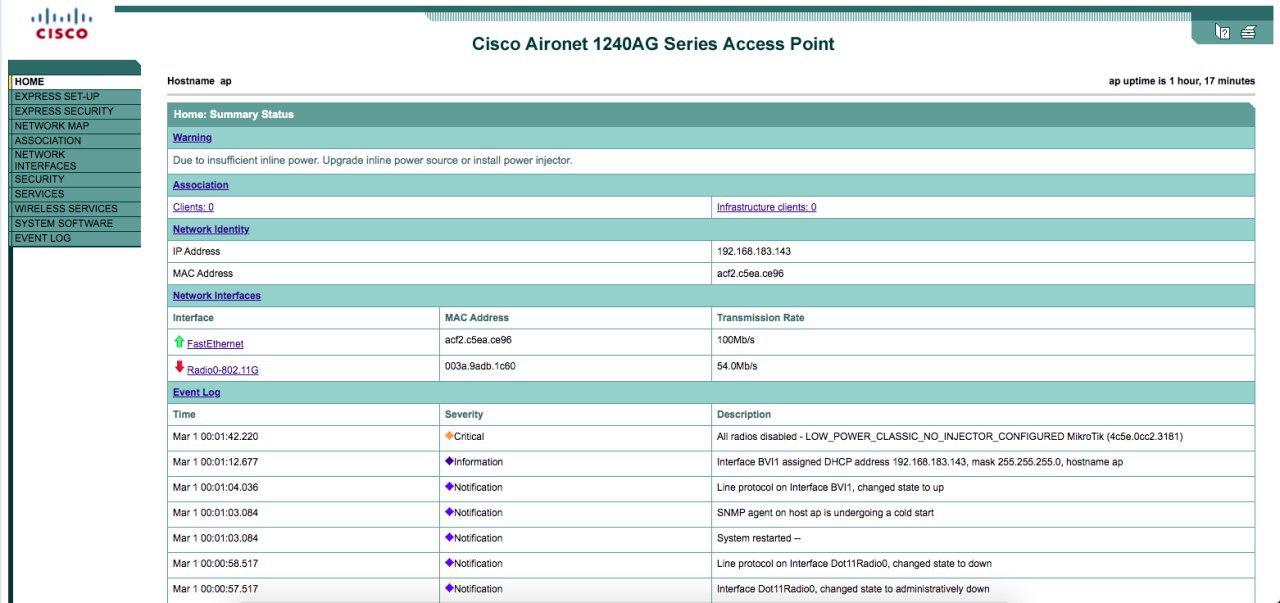Click the SNMP agent cold start description
The image size is (1280, 603).
pyautogui.click(x=825, y=512)
